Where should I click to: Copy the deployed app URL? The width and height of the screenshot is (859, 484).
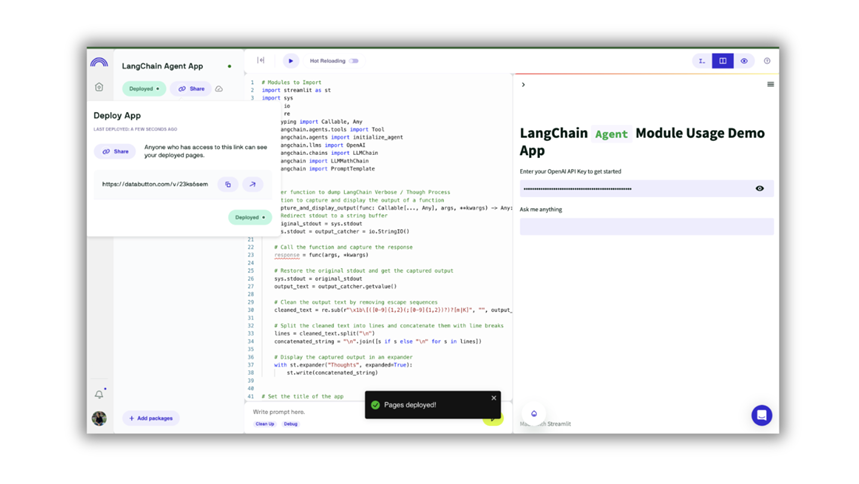pyautogui.click(x=228, y=185)
